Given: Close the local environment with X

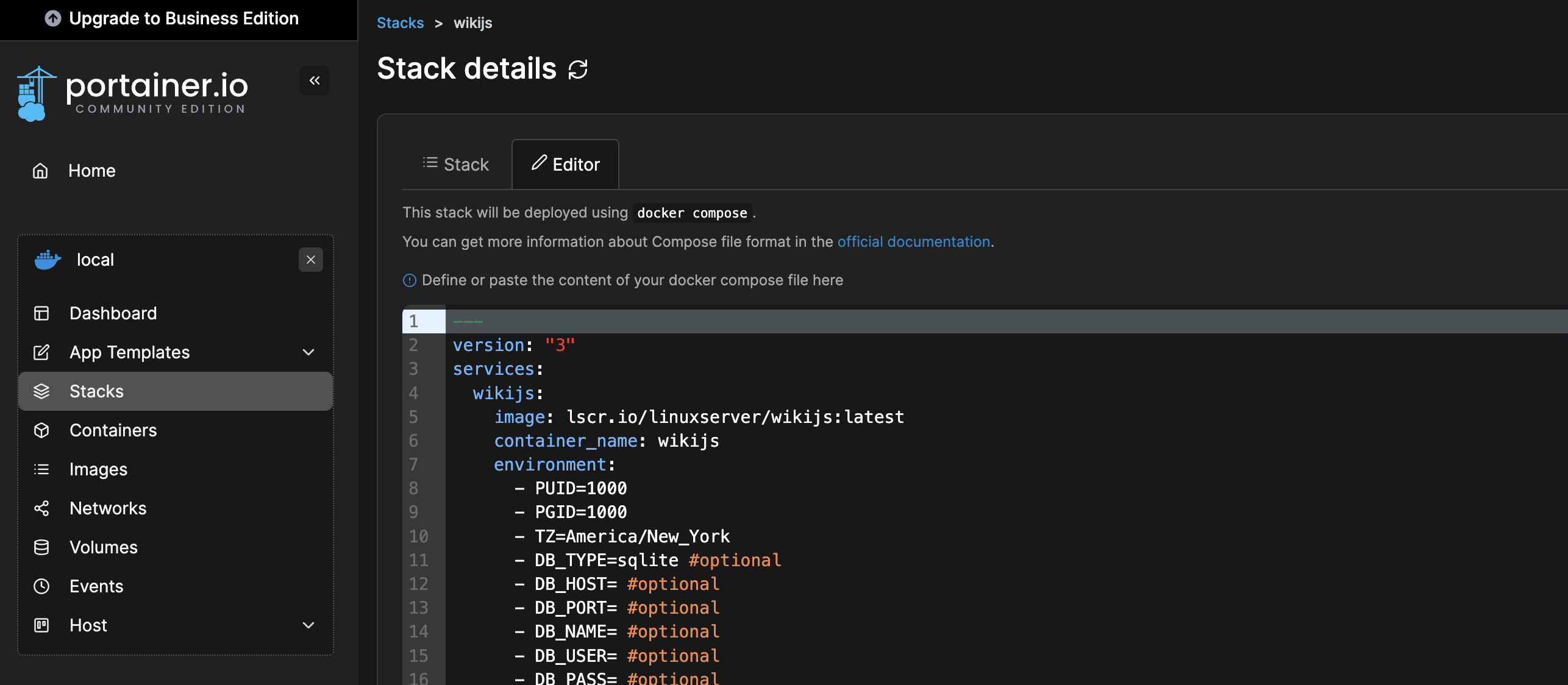Looking at the screenshot, I should (x=311, y=260).
